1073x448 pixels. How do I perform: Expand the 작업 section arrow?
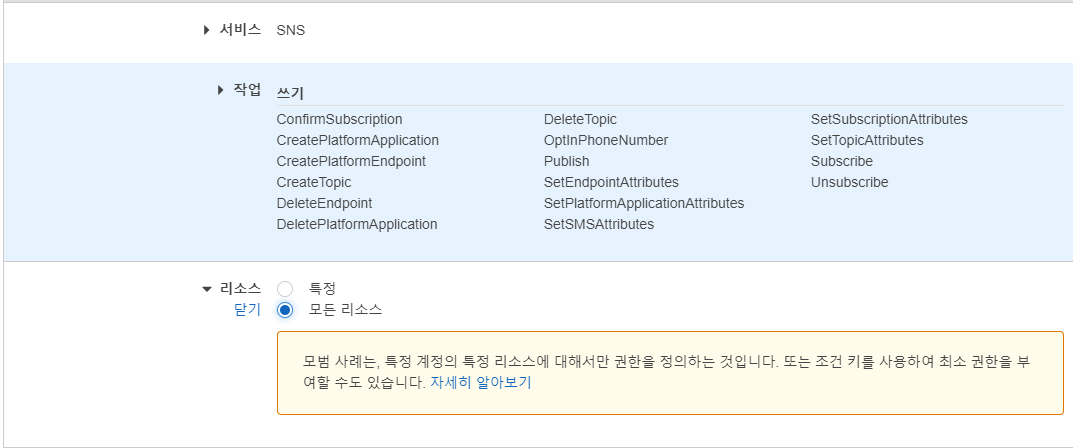(221, 90)
